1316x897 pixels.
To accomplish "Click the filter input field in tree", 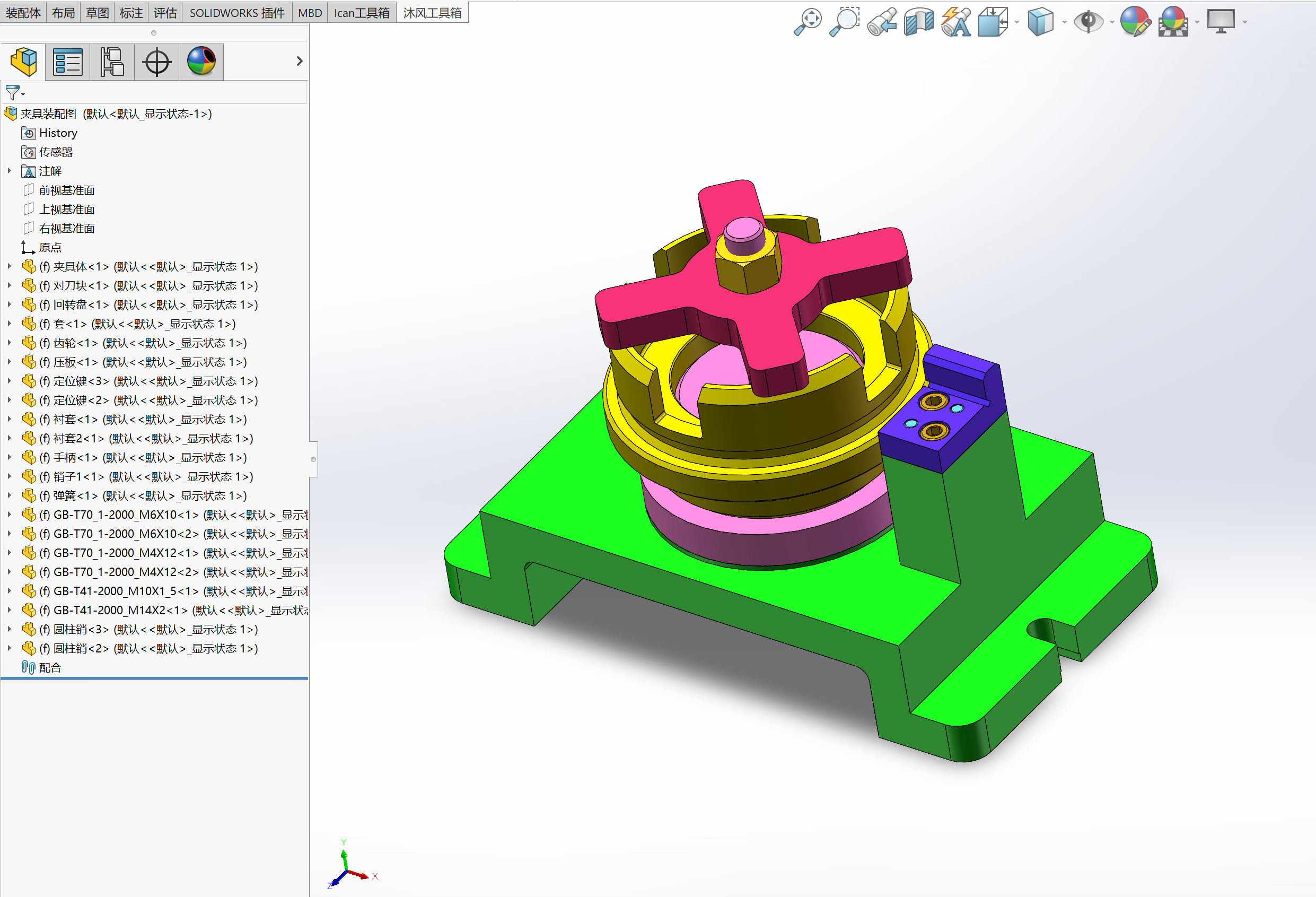I will [x=155, y=92].
